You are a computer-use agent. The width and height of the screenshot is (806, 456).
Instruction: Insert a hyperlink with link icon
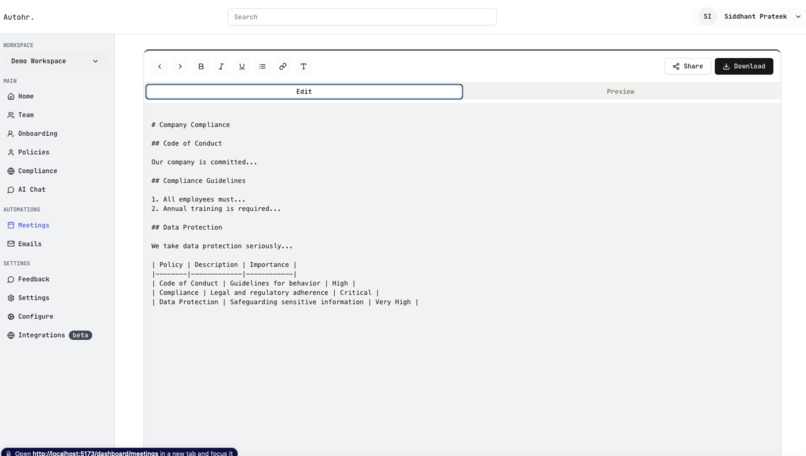point(283,66)
